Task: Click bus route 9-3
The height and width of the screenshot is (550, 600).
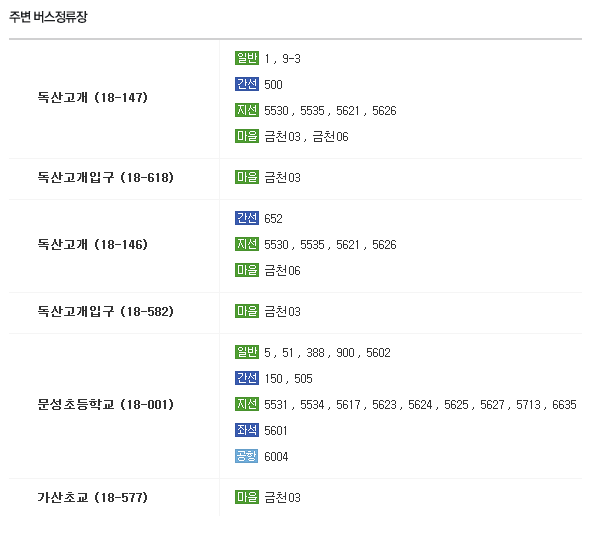Action: click(291, 59)
